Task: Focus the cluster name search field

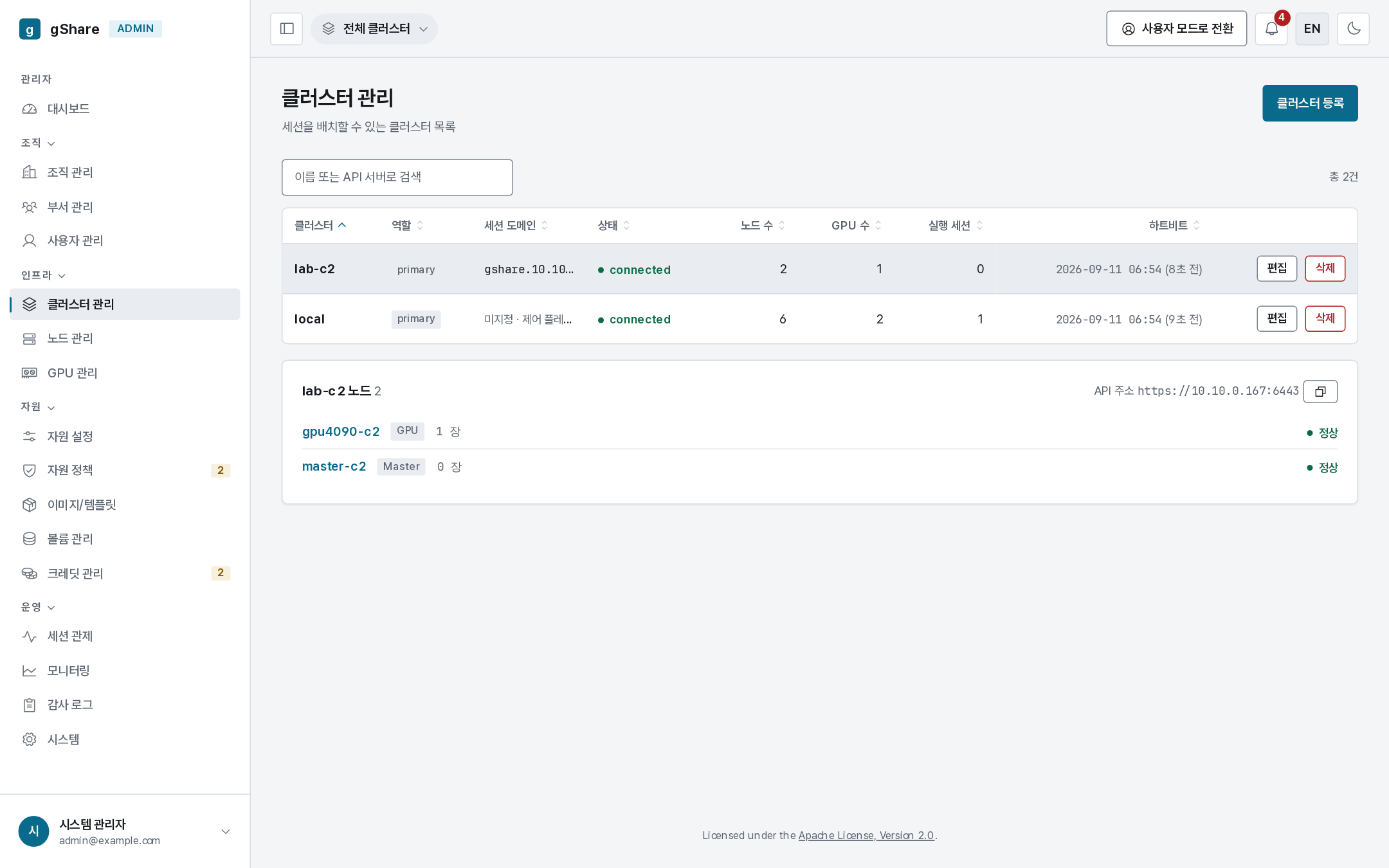Action: (397, 177)
